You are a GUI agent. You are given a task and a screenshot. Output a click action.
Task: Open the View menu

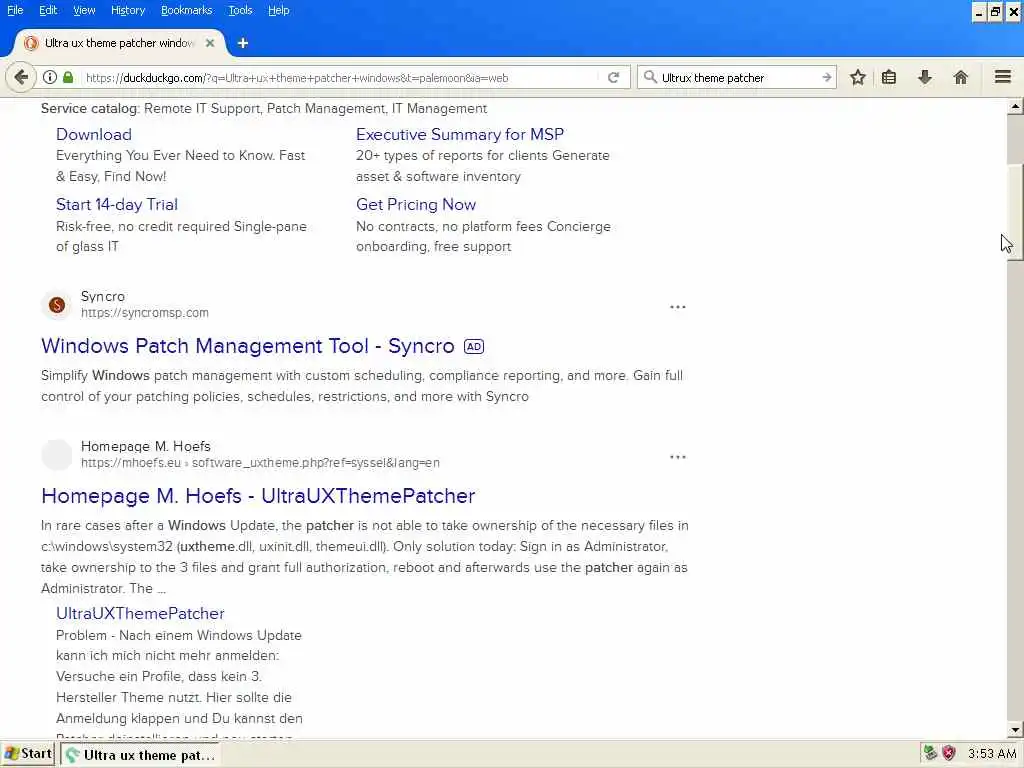pos(84,10)
